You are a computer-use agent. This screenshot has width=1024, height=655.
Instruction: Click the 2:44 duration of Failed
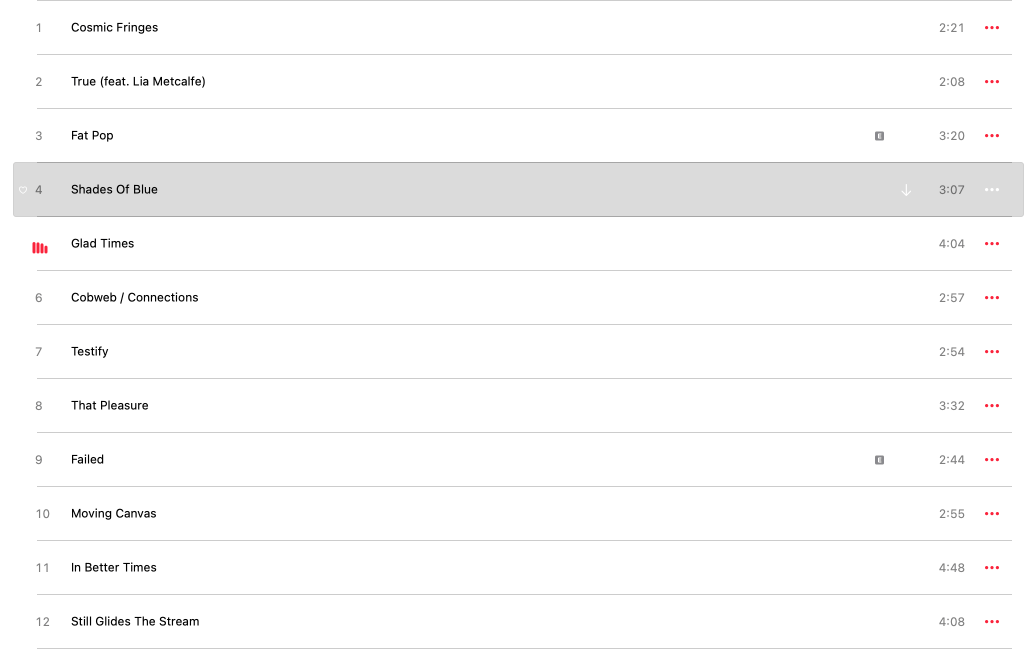coord(951,460)
